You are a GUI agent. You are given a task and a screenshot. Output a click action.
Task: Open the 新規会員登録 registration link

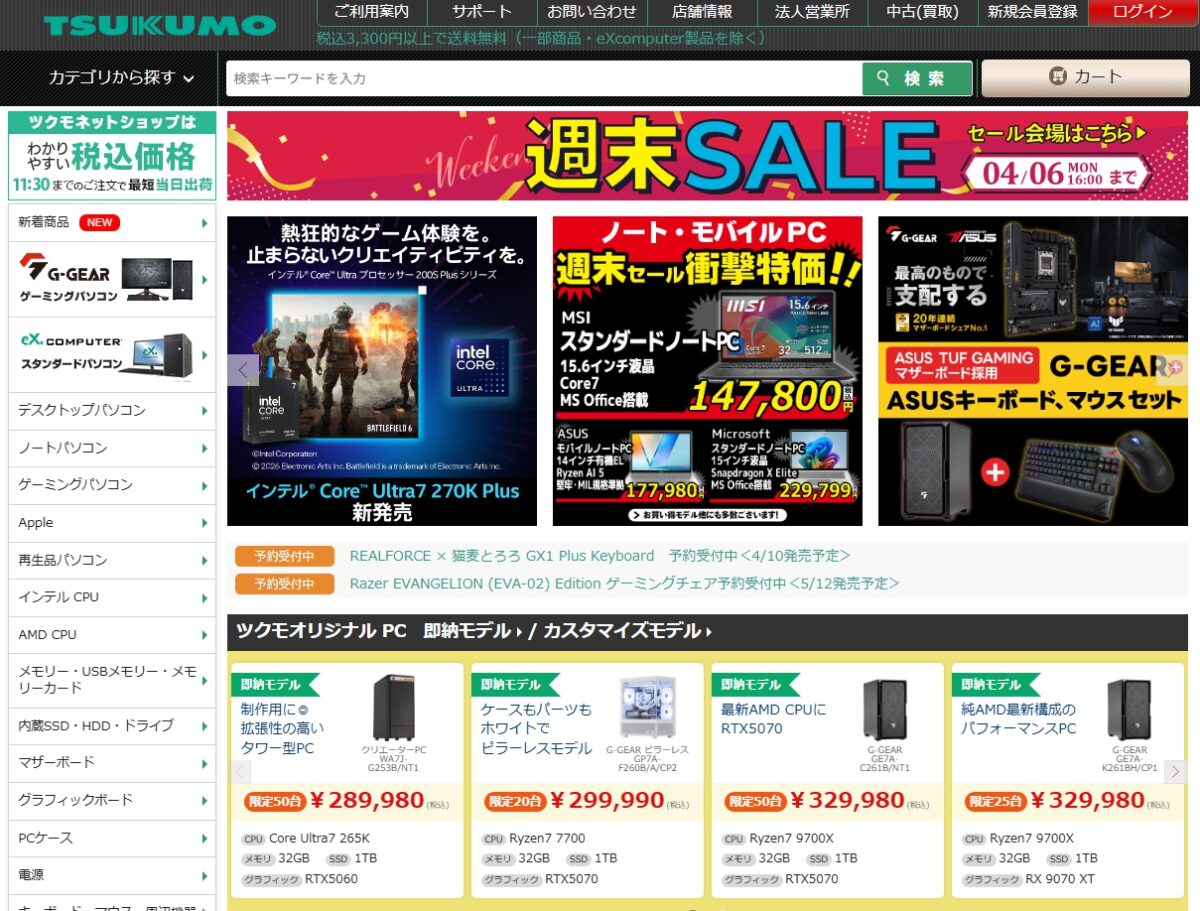[1032, 12]
